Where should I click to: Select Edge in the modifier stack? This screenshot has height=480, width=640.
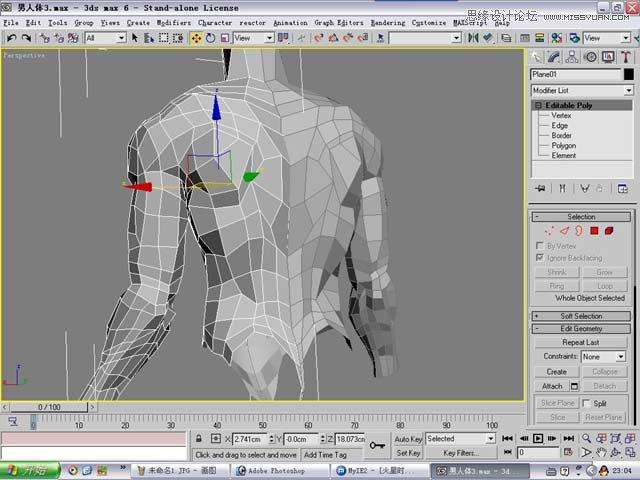(560, 126)
